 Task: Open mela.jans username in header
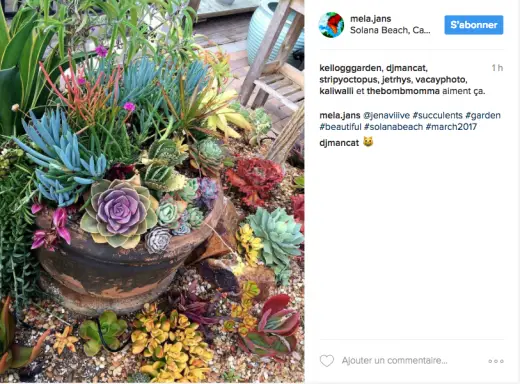(x=370, y=19)
